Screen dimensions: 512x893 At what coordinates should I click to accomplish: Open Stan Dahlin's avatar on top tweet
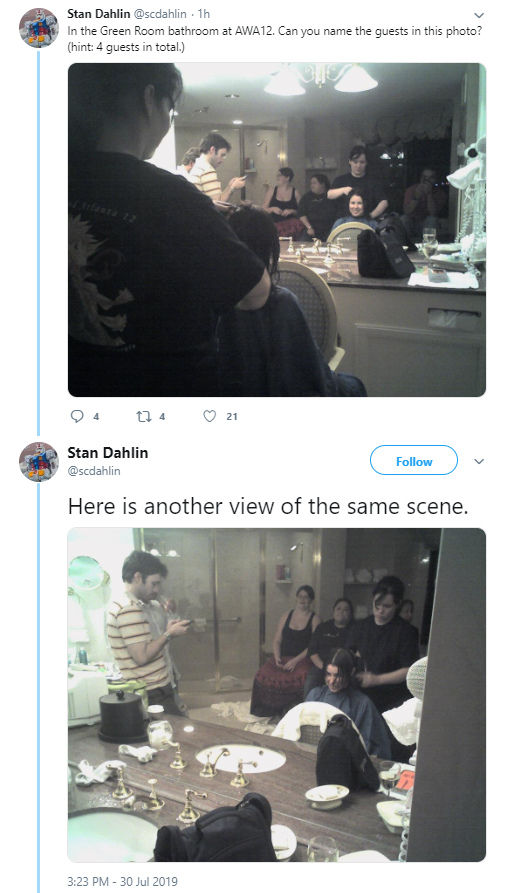coord(39,28)
